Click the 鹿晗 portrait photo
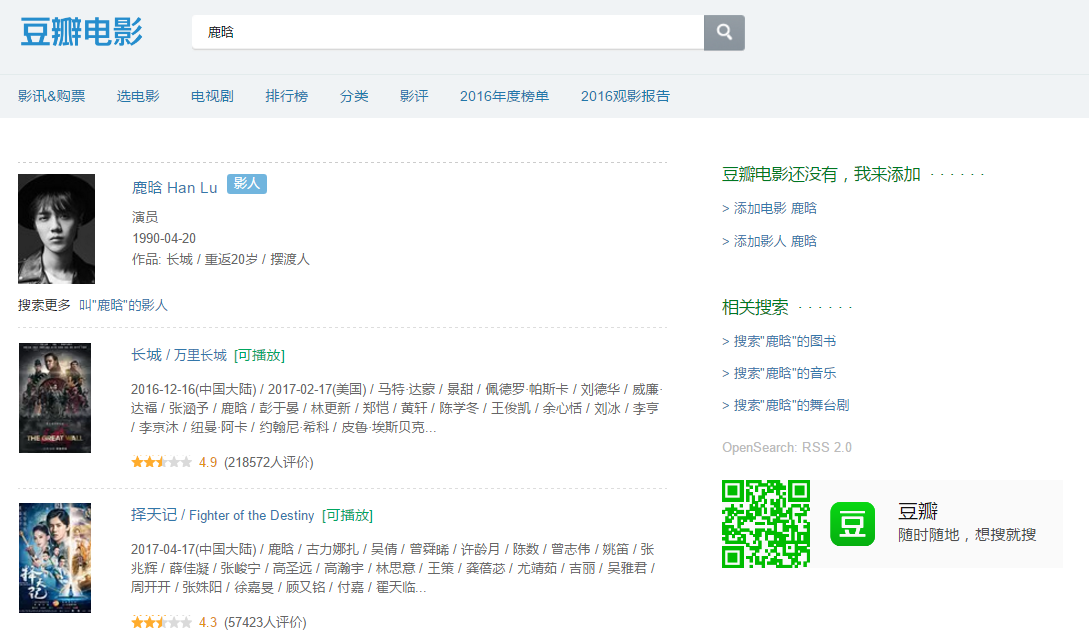The height and width of the screenshot is (631, 1089). point(56,228)
